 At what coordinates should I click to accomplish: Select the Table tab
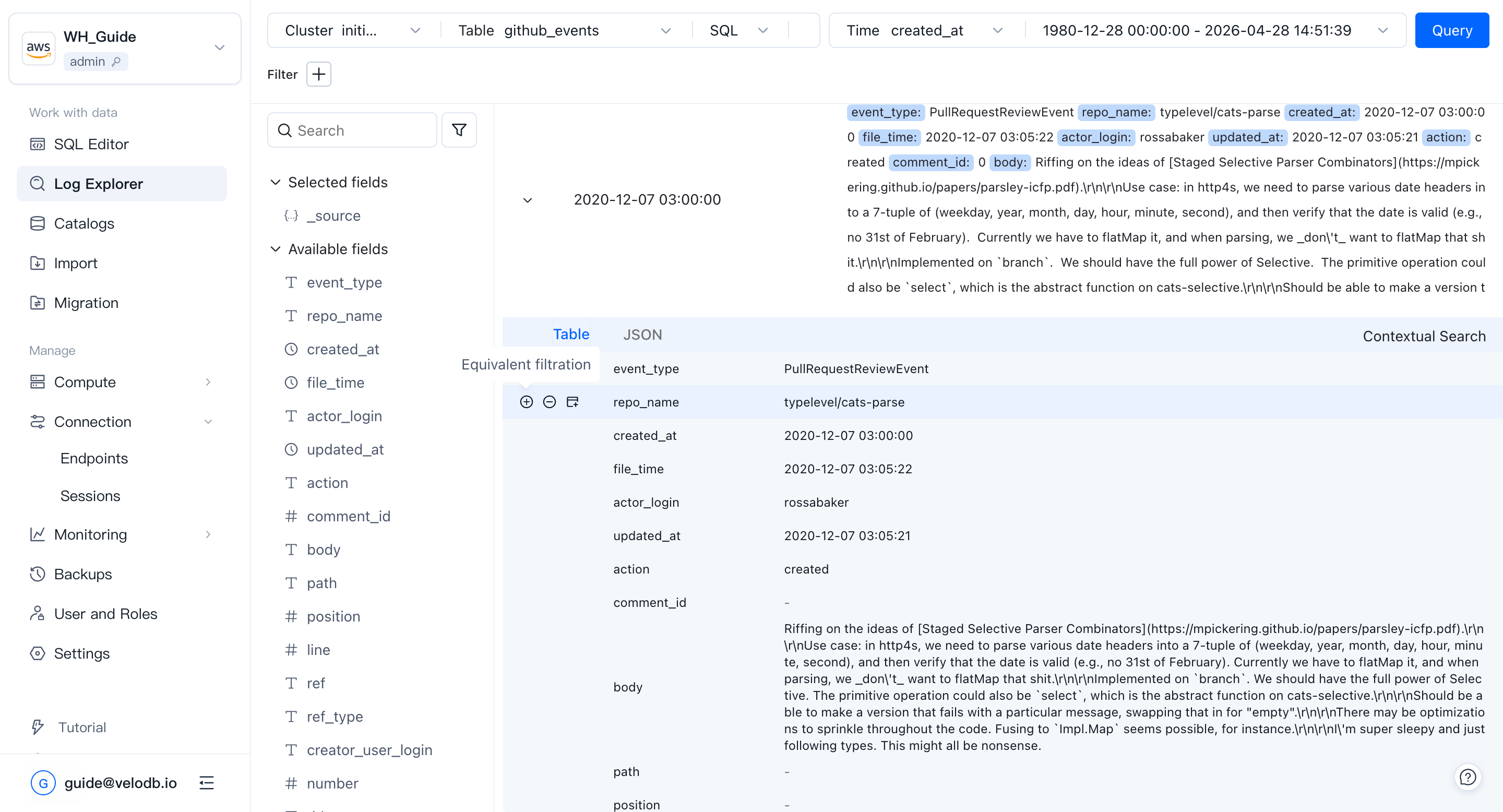(570, 335)
